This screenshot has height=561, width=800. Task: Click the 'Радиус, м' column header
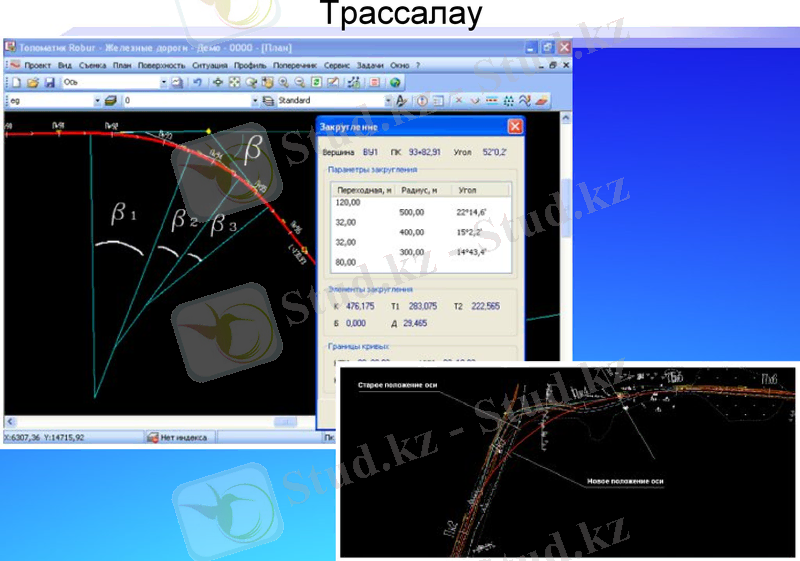click(x=413, y=189)
